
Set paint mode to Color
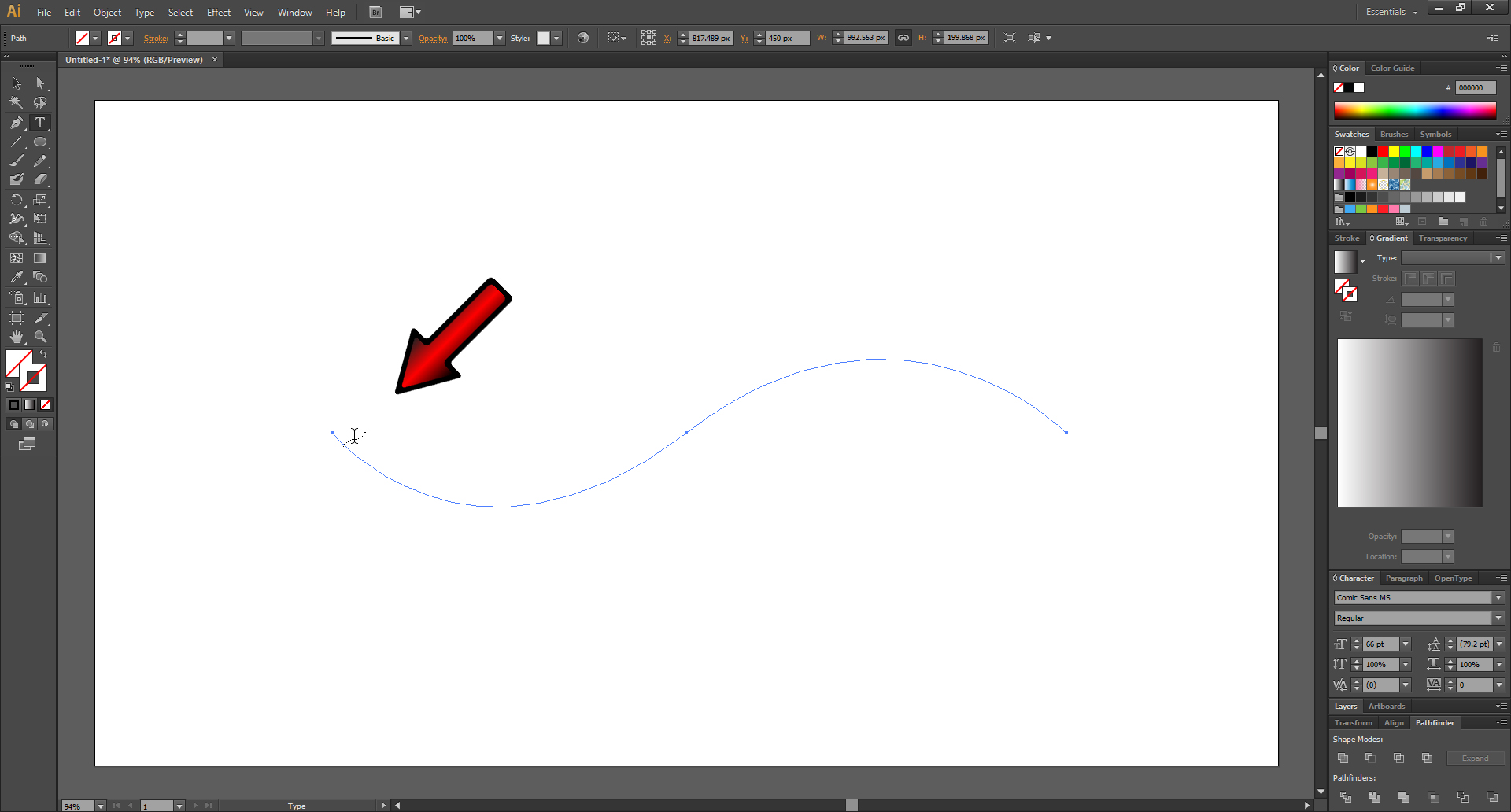[x=13, y=404]
